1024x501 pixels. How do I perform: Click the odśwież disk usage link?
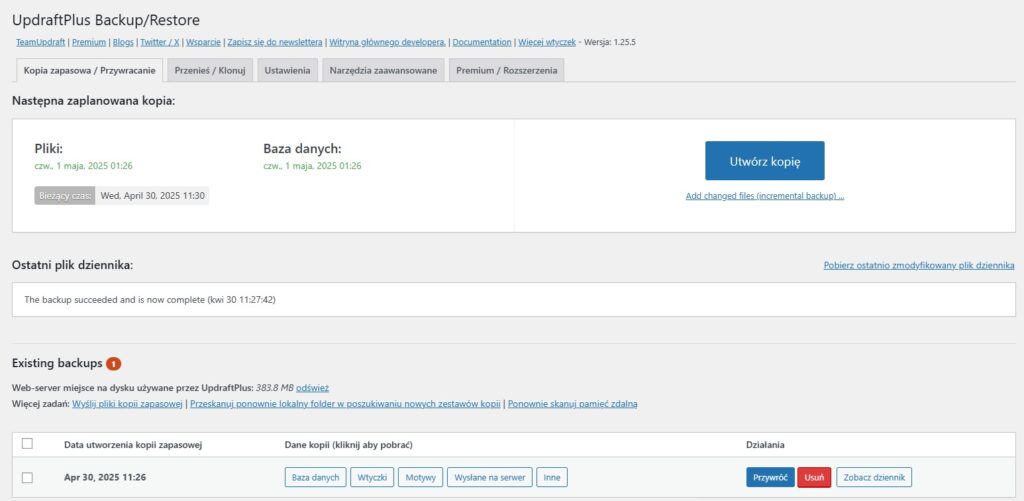tap(313, 388)
